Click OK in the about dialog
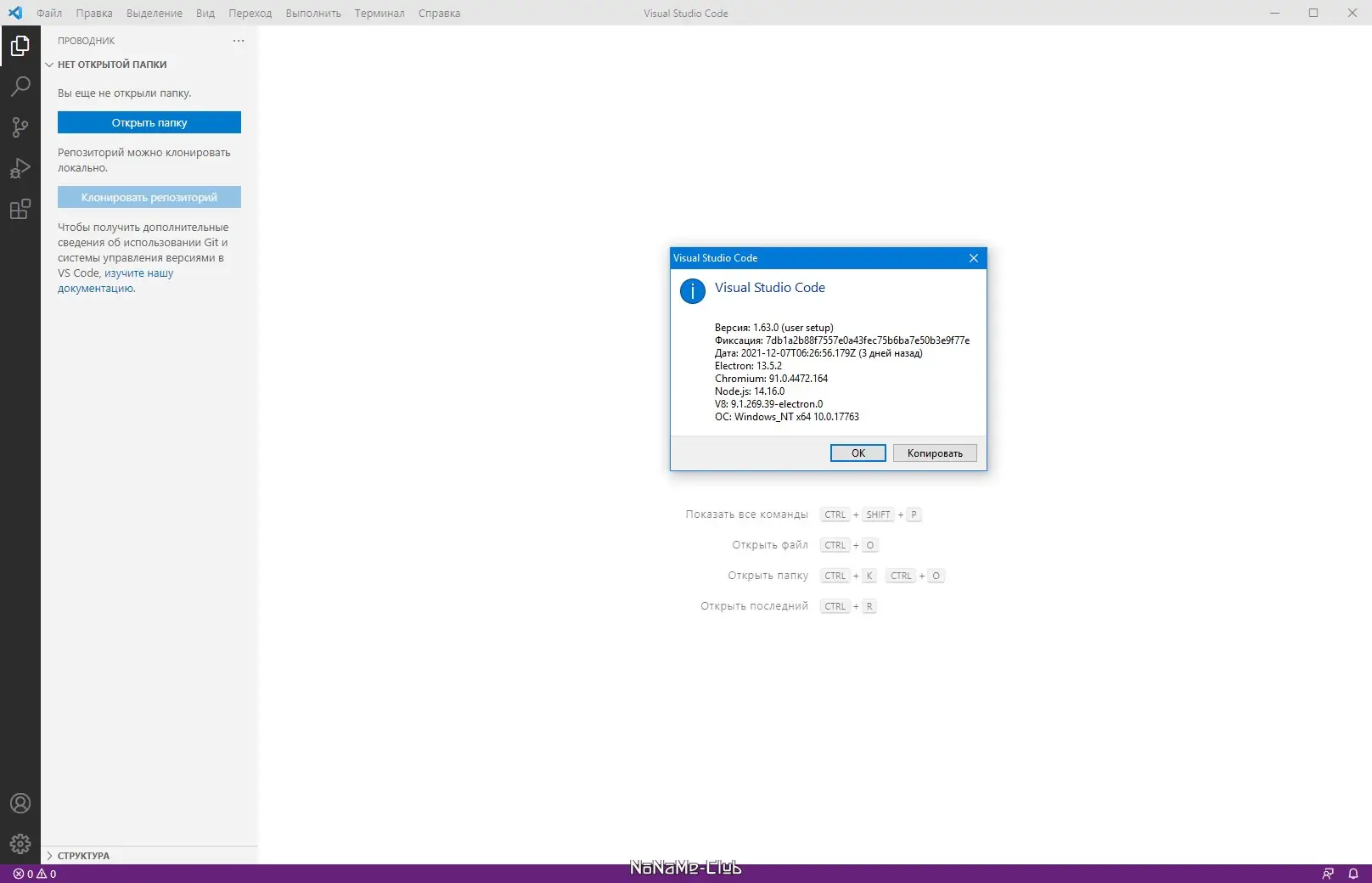The image size is (1372, 883). pos(858,453)
